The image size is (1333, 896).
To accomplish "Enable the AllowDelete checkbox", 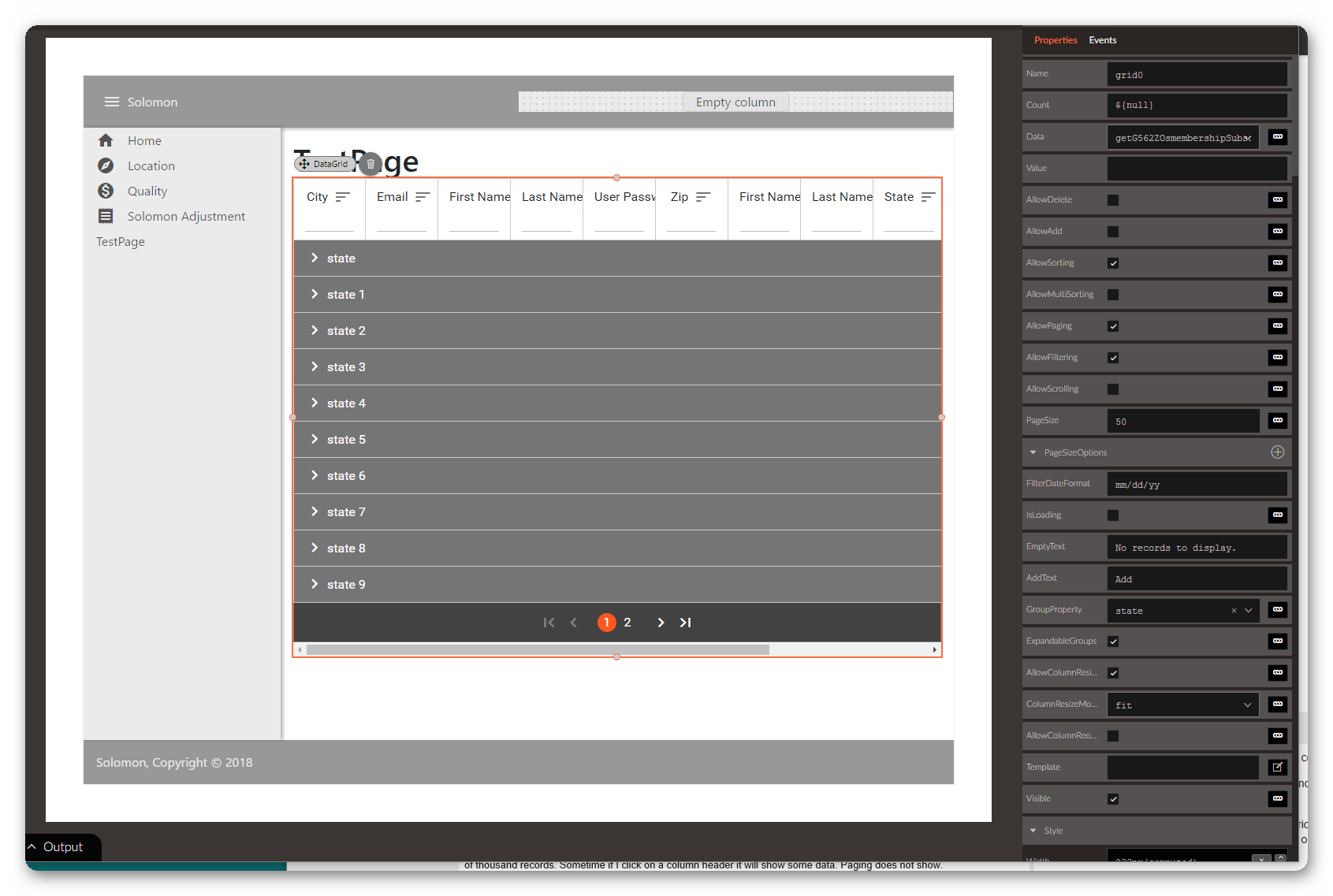I will (x=1113, y=200).
